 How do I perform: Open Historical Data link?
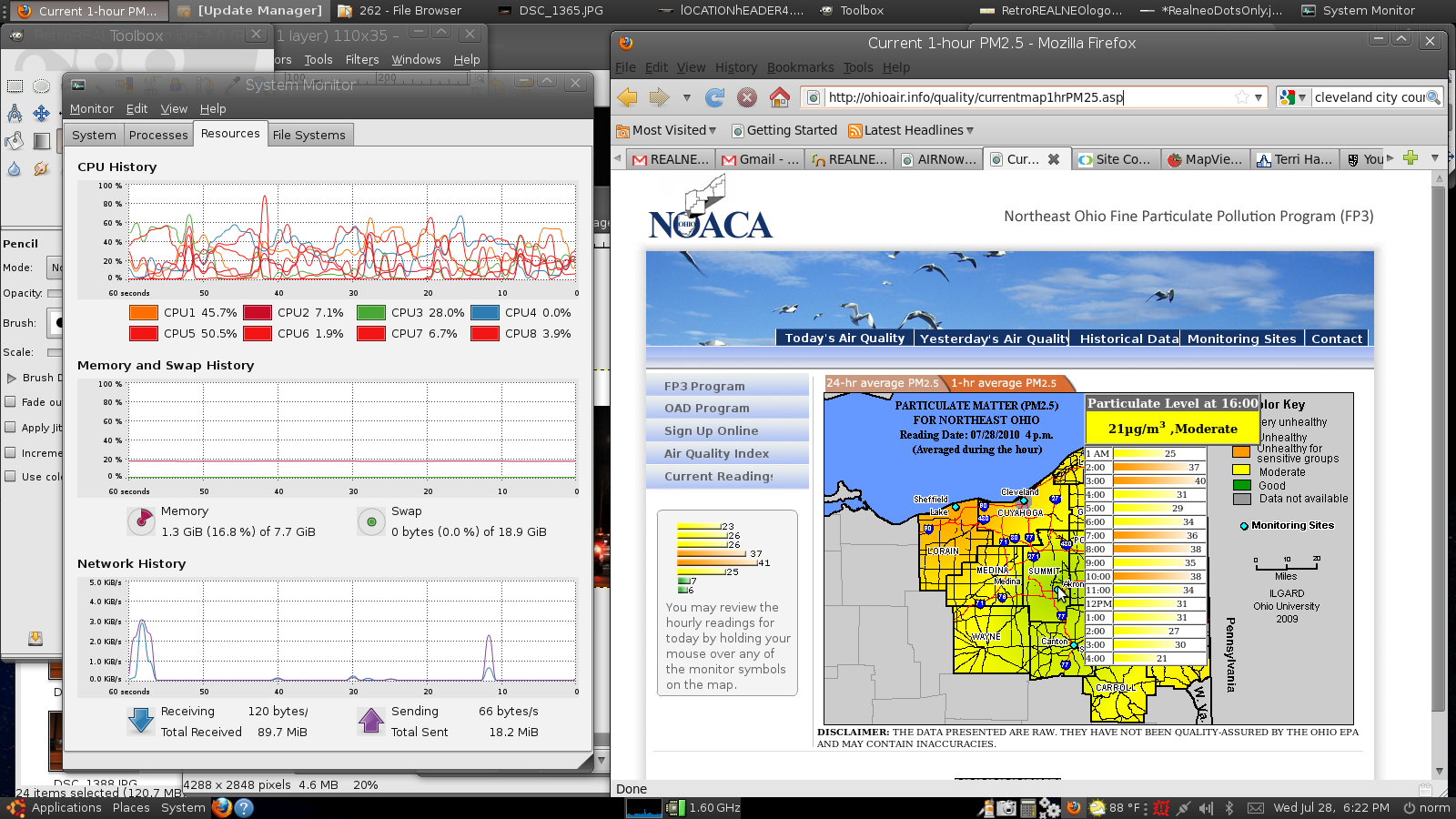pos(1129,339)
